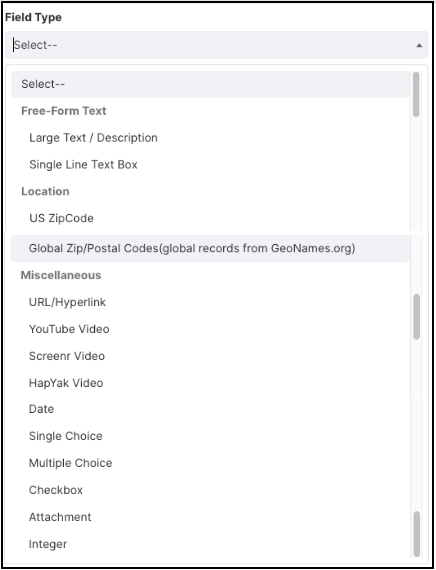Pick Single Line Text Box
The height and width of the screenshot is (570, 436).
coord(210,165)
